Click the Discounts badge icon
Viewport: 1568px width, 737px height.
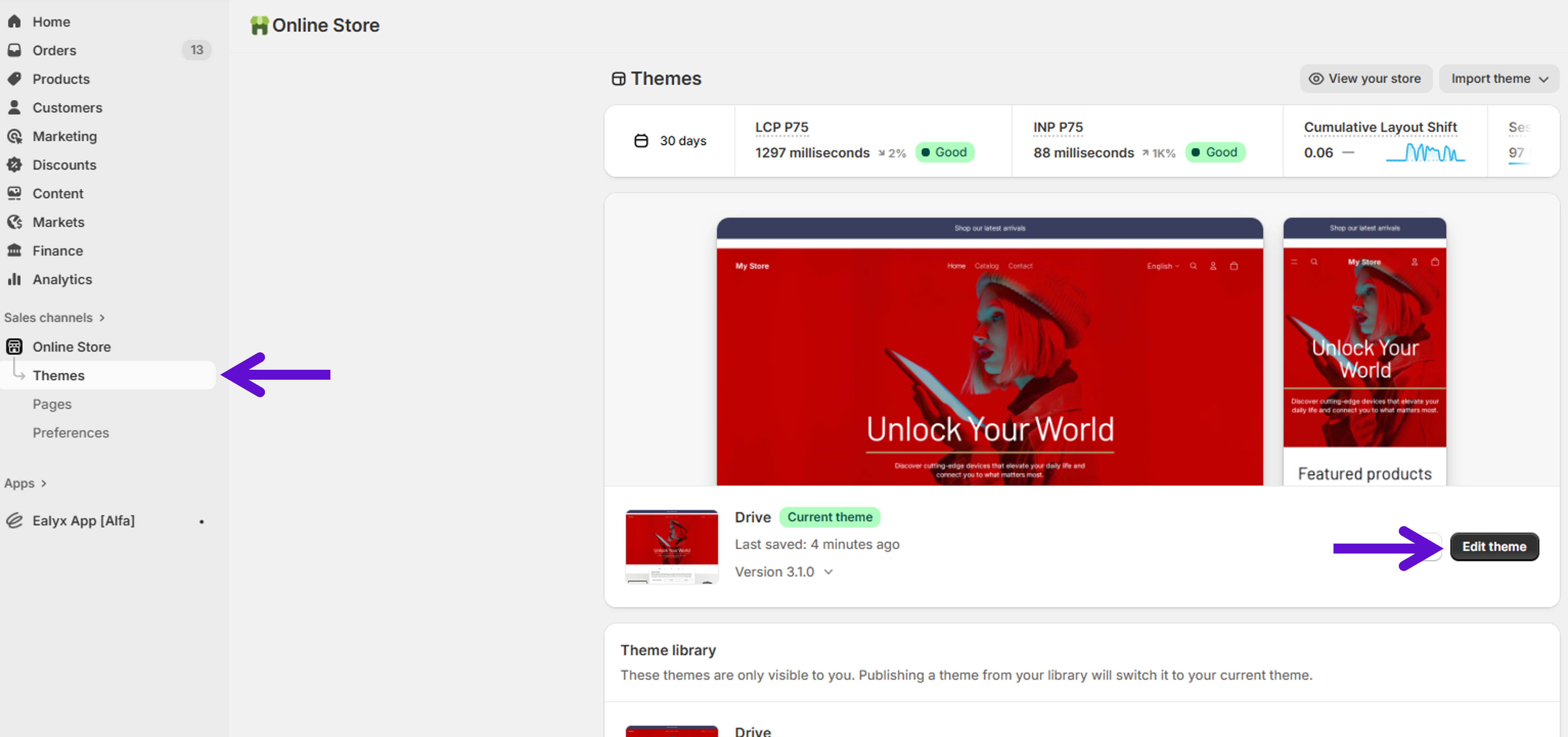15,165
